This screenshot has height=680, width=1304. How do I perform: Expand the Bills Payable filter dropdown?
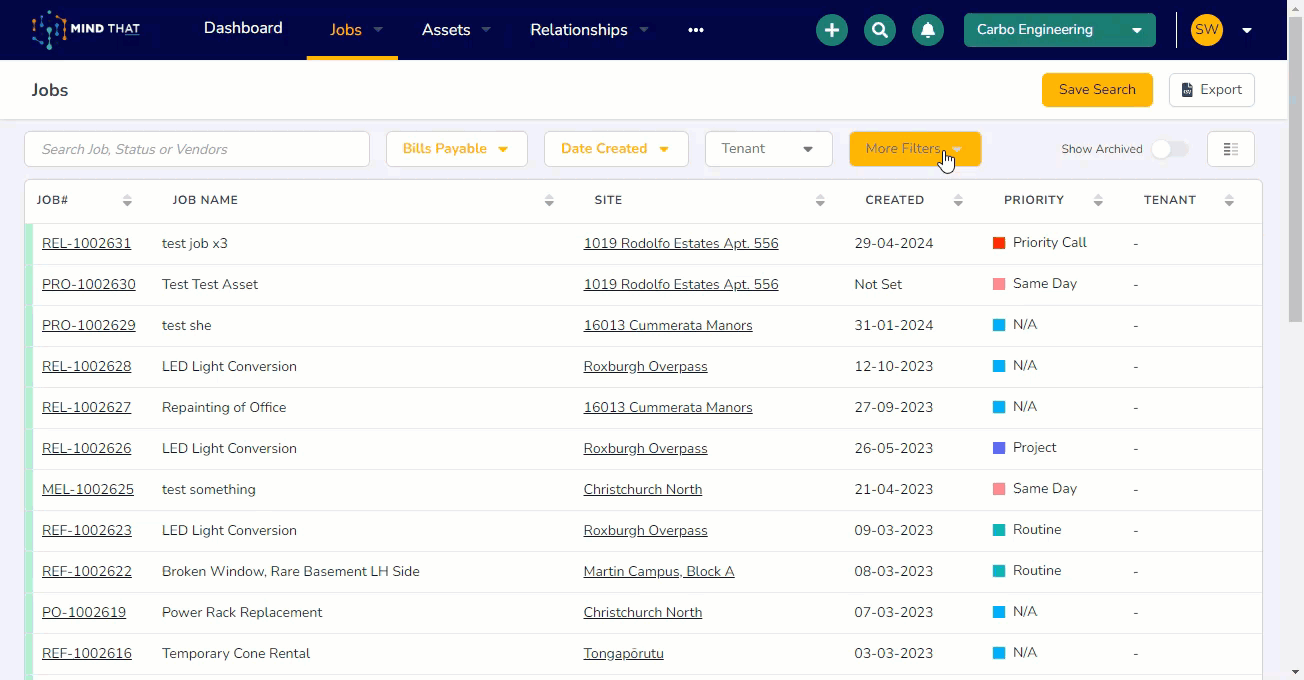456,149
